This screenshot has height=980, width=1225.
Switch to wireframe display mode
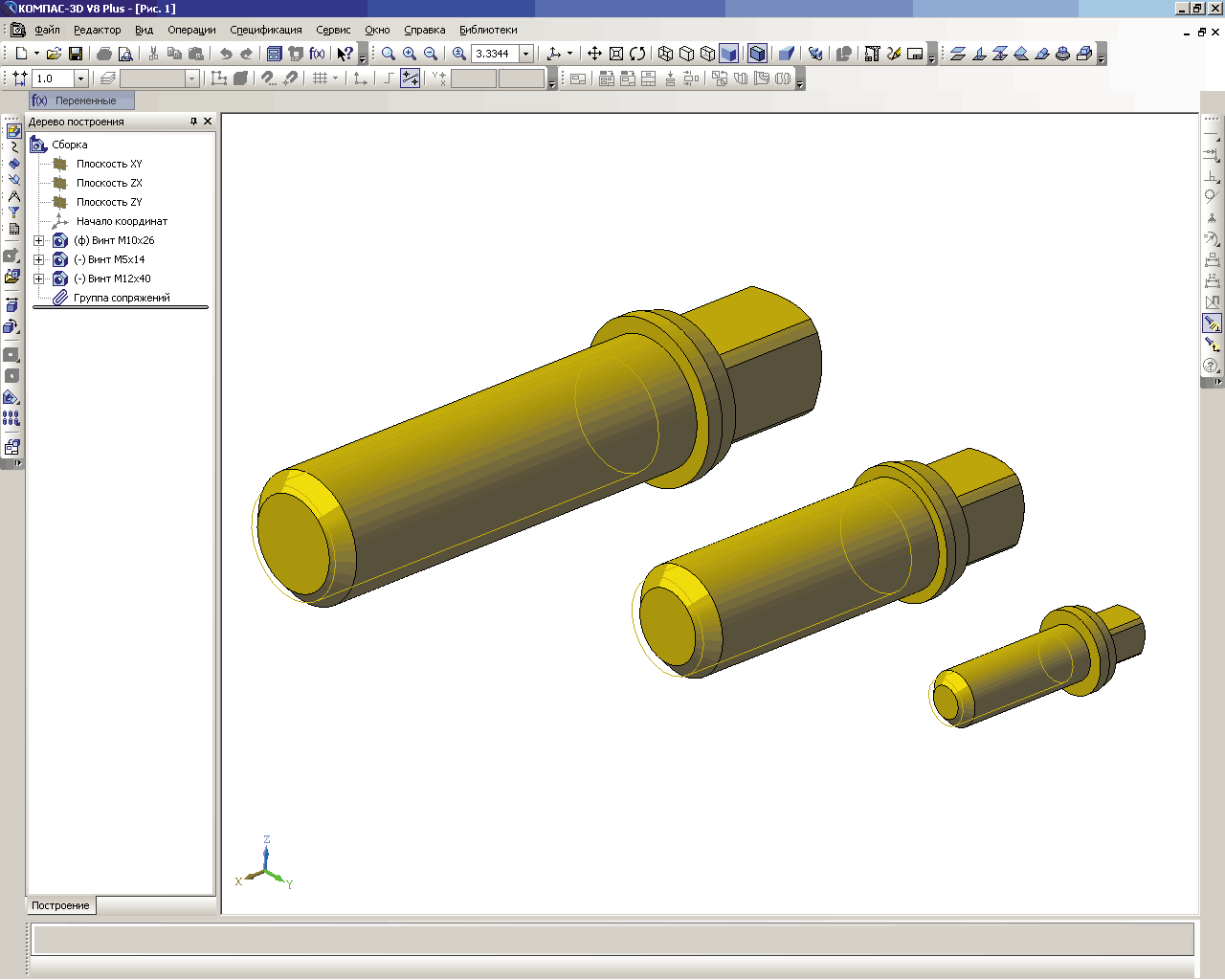[x=665, y=54]
